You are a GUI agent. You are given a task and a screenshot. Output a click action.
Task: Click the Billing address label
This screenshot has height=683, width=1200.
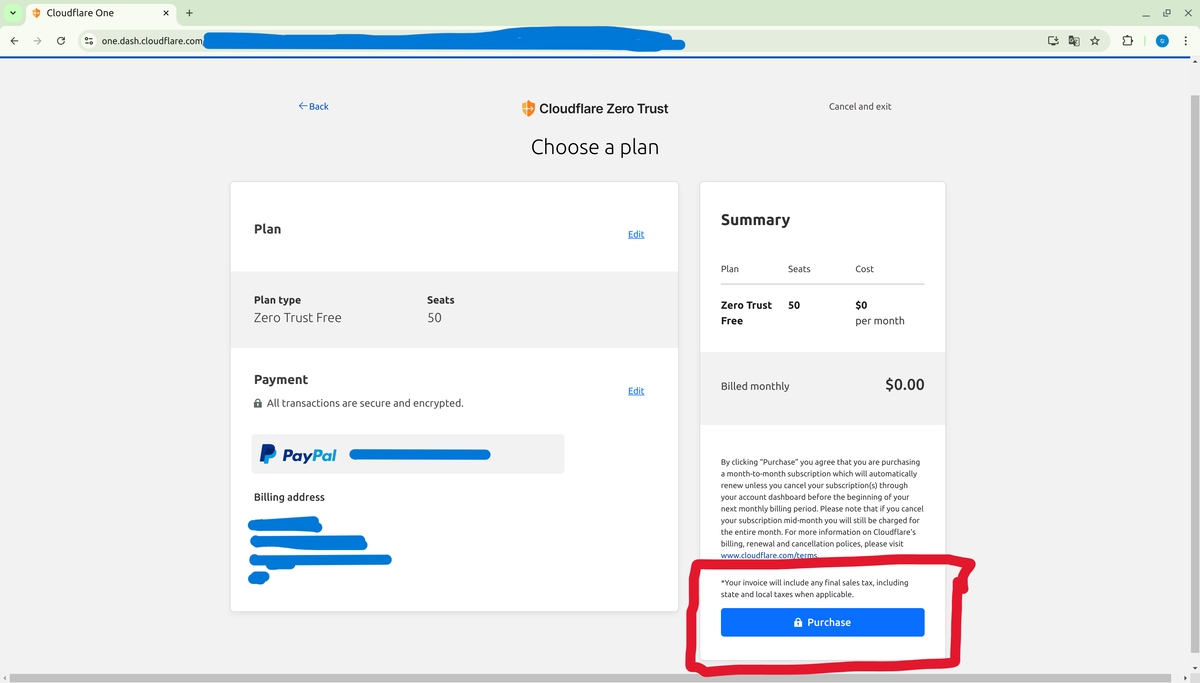[x=289, y=497]
